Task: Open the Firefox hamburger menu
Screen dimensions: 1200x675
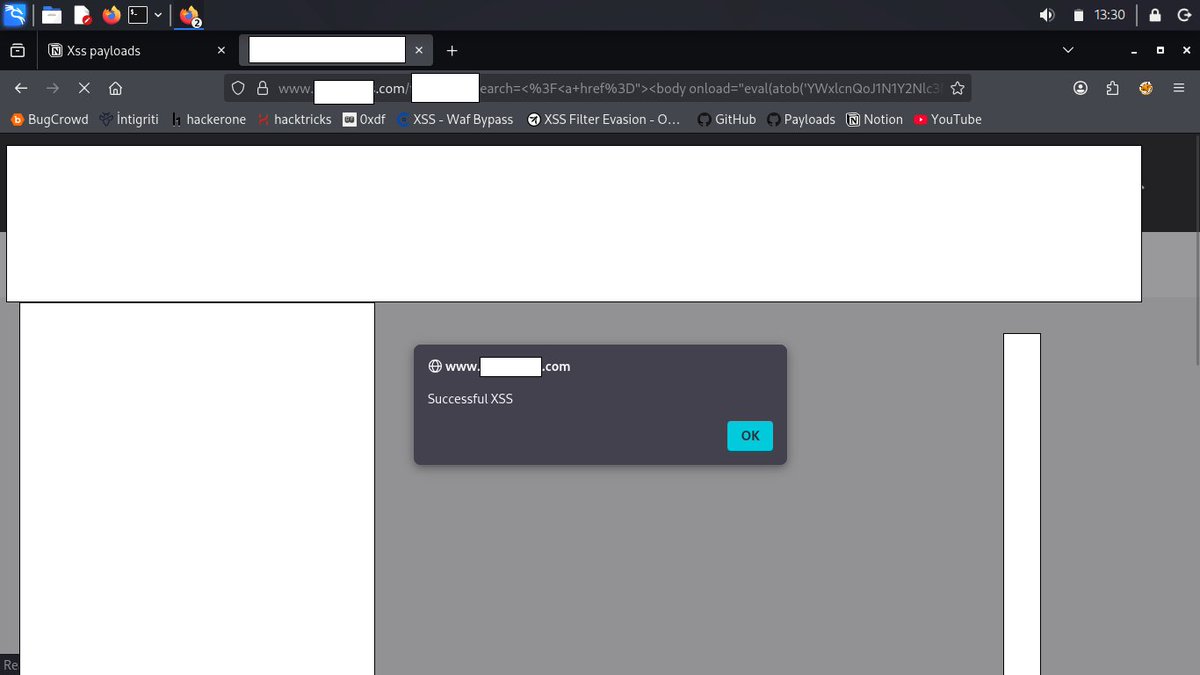Action: pos(1180,88)
